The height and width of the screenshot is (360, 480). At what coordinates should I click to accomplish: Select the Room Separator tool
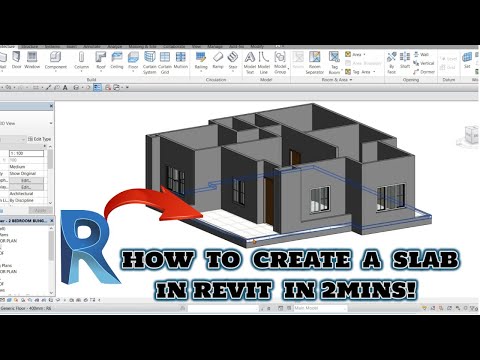click(314, 63)
